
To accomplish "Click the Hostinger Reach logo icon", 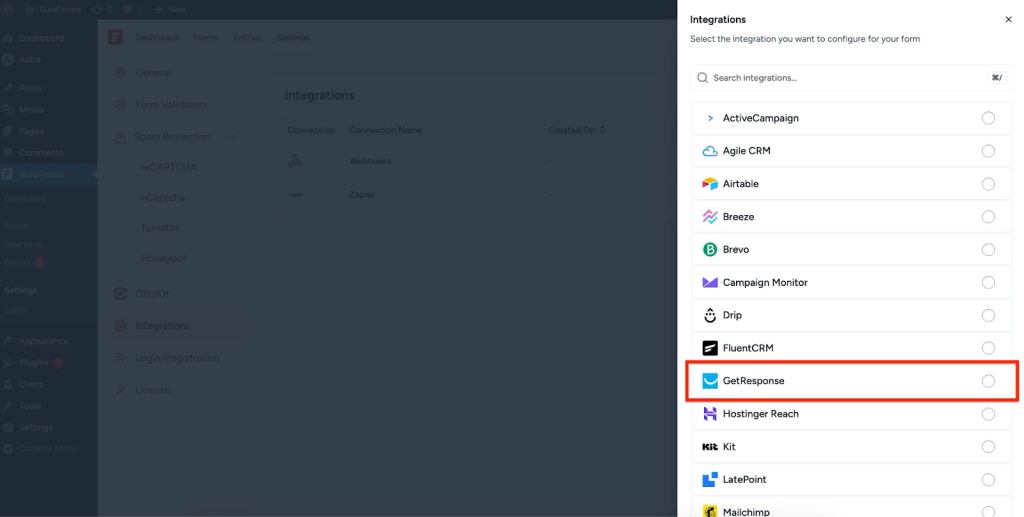I will tap(710, 414).
